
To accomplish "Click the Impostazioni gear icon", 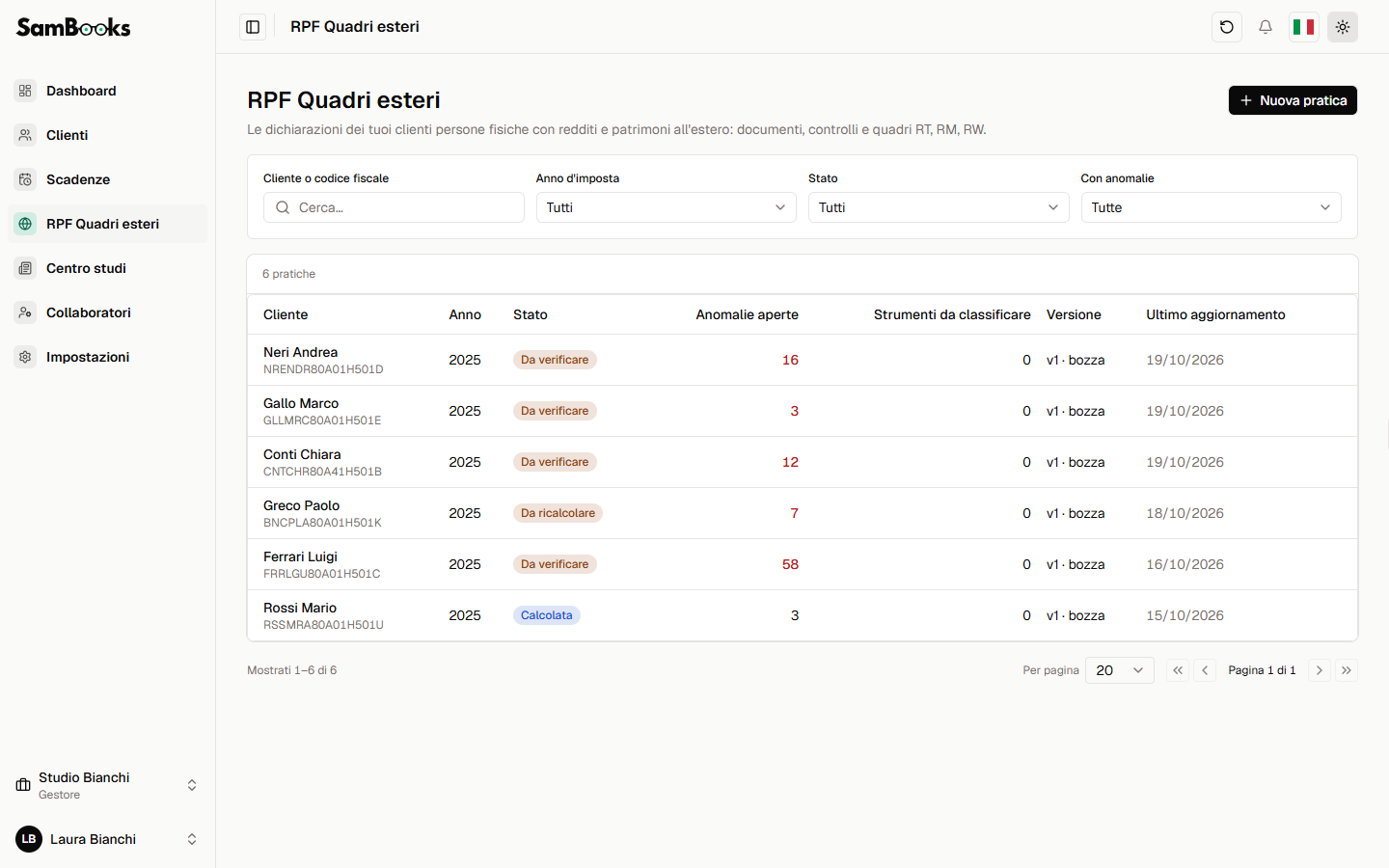I will pyautogui.click(x=25, y=357).
